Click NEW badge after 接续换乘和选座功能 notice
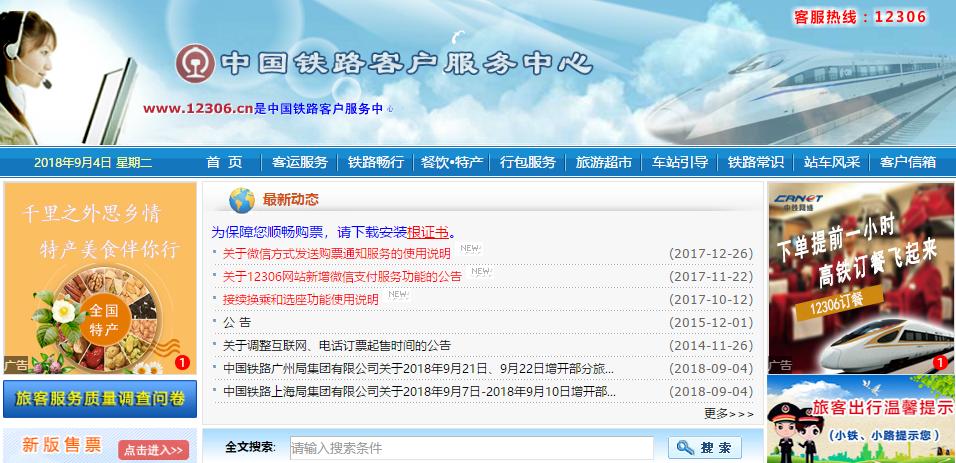956x463 pixels. tap(398, 295)
